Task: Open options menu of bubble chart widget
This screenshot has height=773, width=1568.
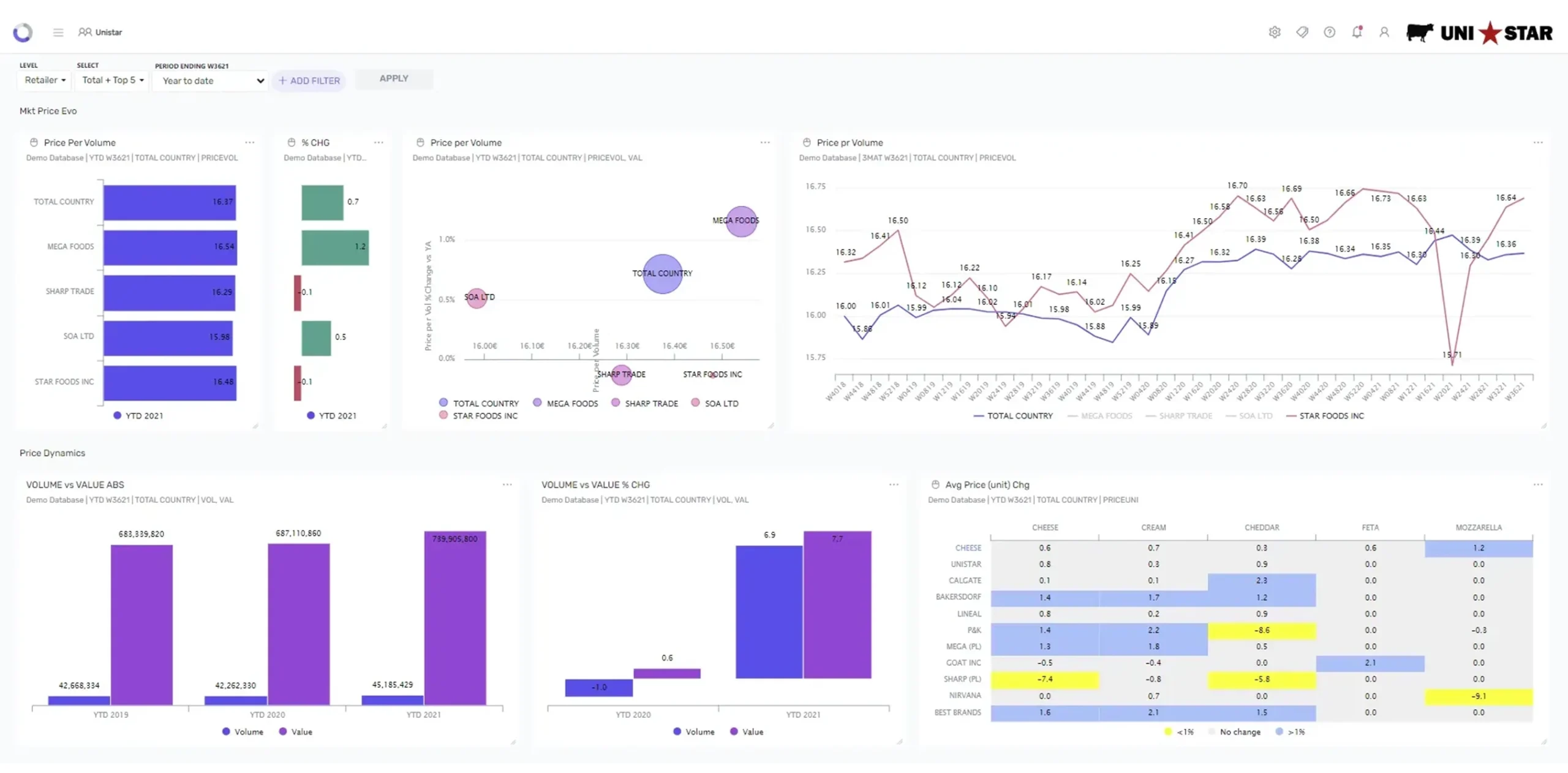Action: point(765,142)
